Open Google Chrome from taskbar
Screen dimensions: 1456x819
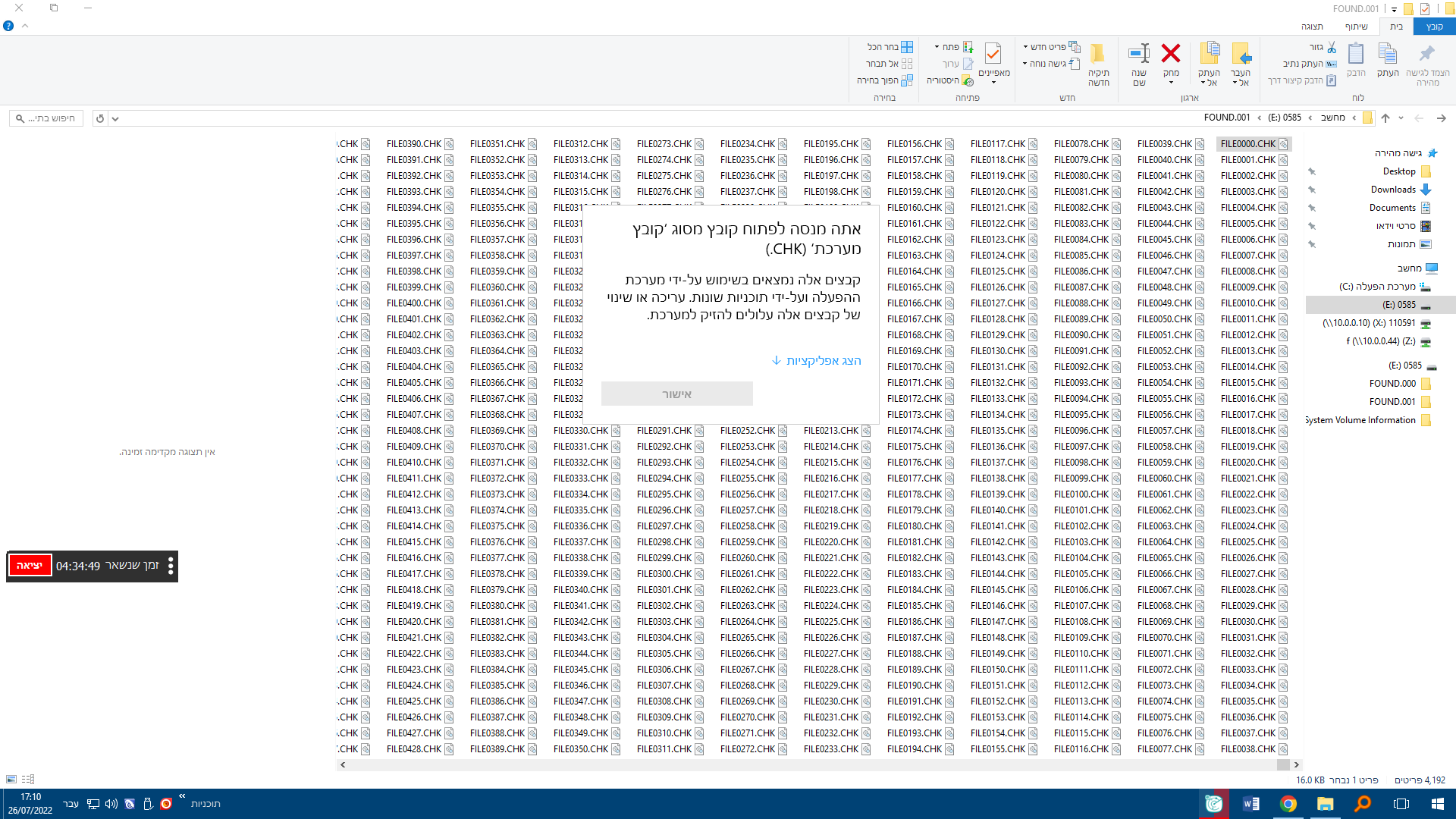point(1288,804)
